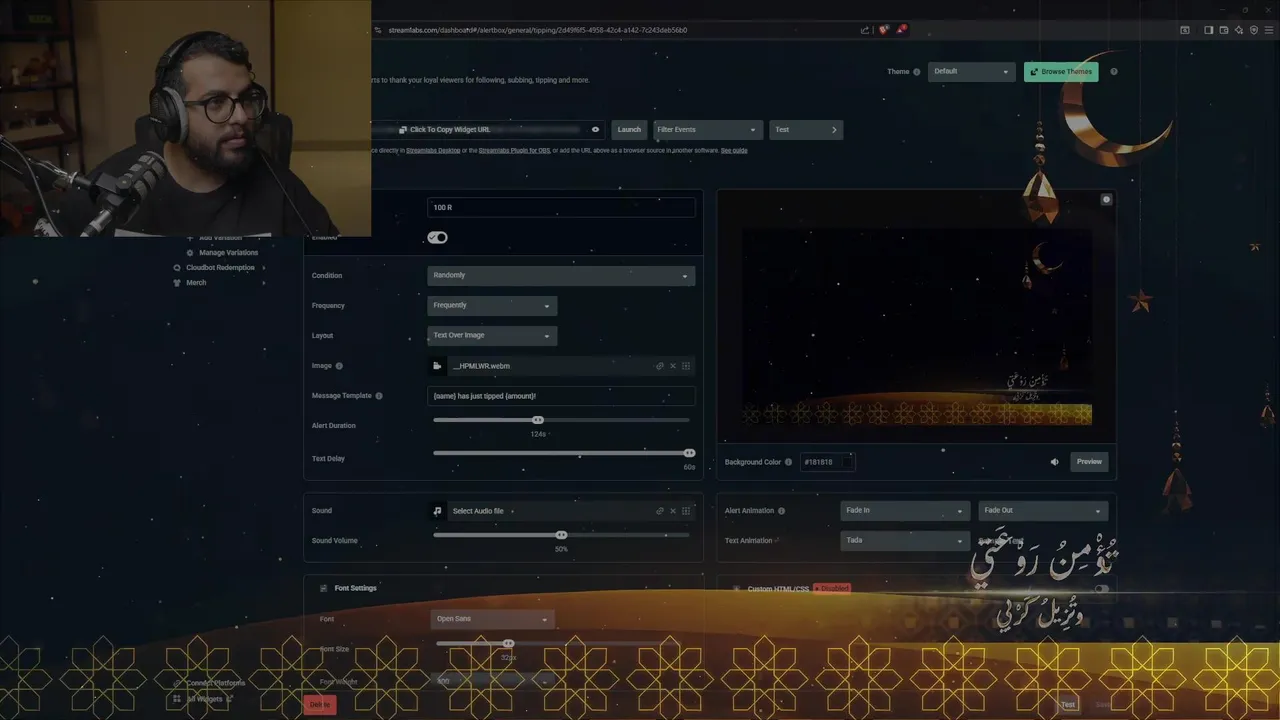1280x720 pixels.
Task: Open the Filter Events dropdown
Action: (x=707, y=130)
